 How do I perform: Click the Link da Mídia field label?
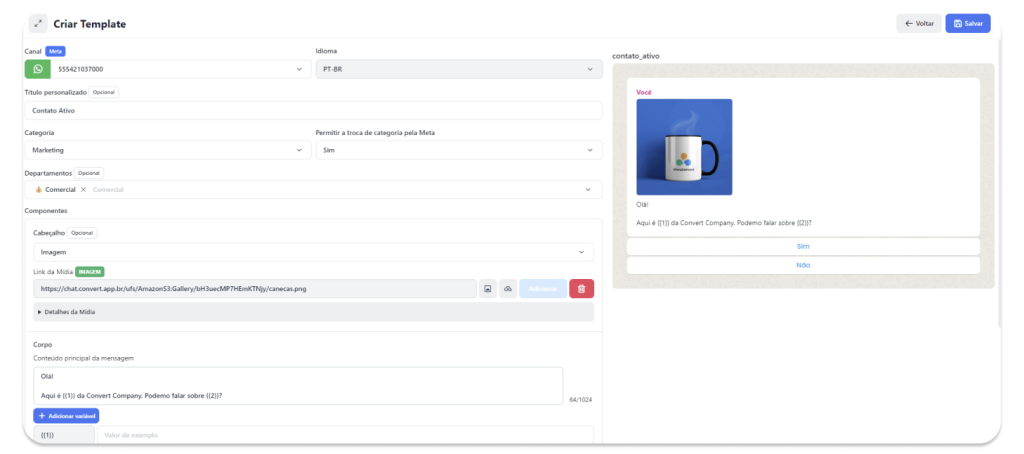coord(53,272)
